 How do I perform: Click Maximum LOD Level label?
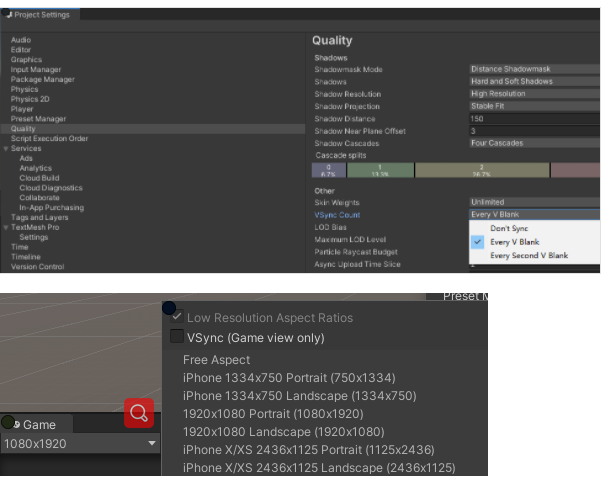click(x=350, y=240)
